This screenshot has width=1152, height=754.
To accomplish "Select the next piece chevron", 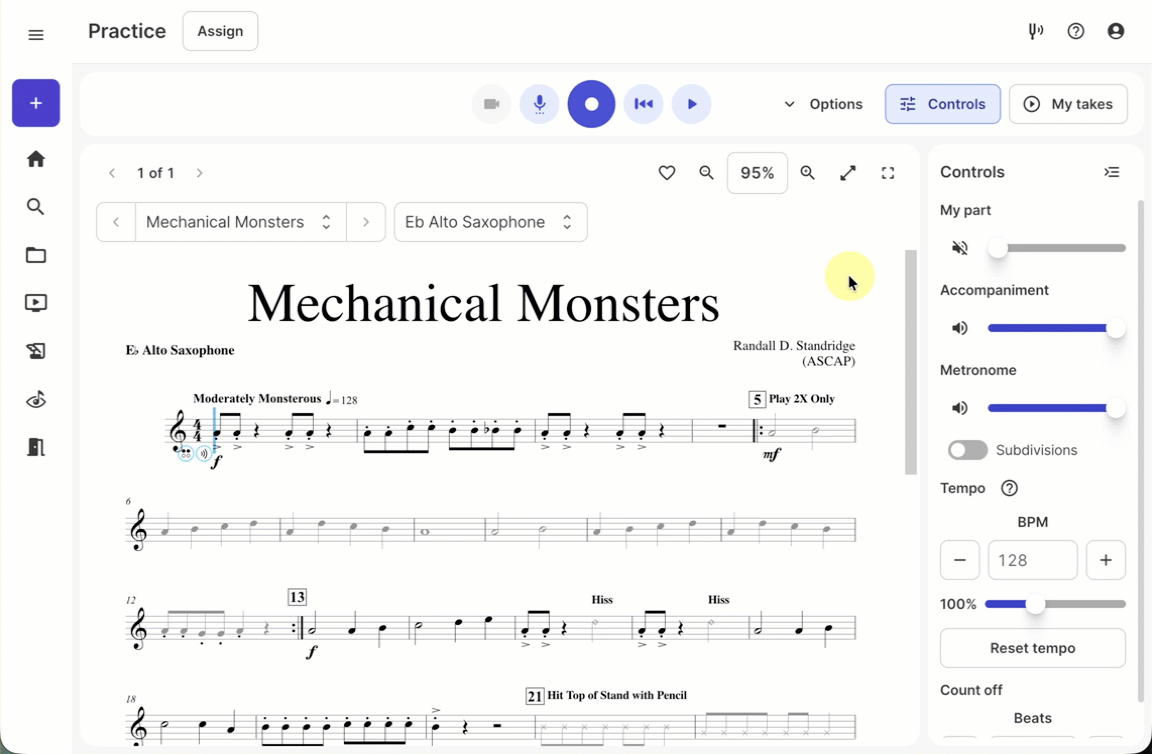I will click(366, 222).
